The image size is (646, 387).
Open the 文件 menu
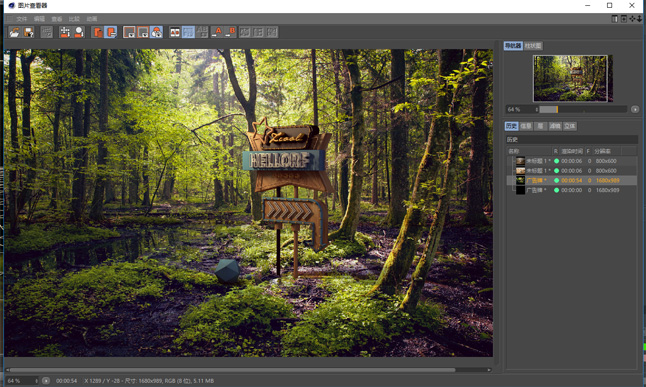(x=22, y=19)
